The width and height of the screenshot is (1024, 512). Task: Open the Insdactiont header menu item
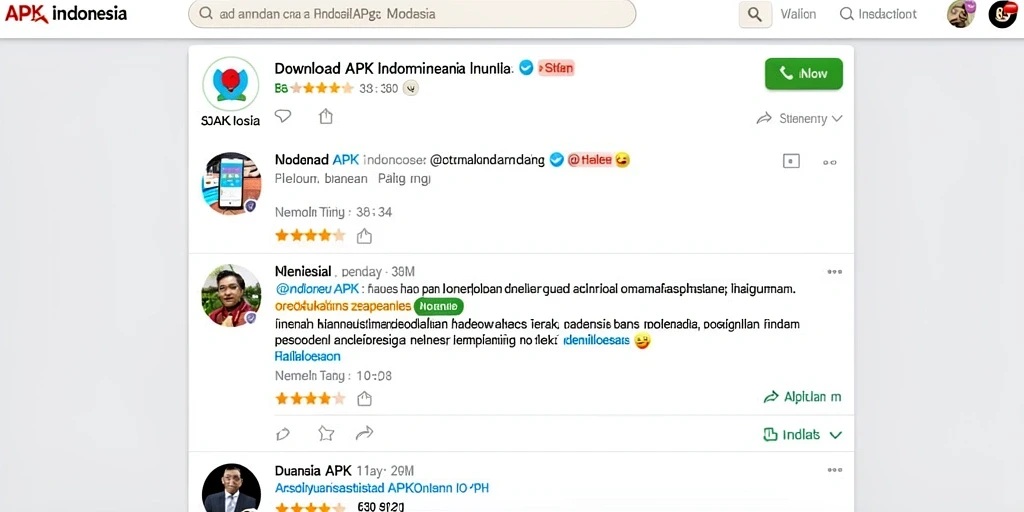click(x=878, y=14)
